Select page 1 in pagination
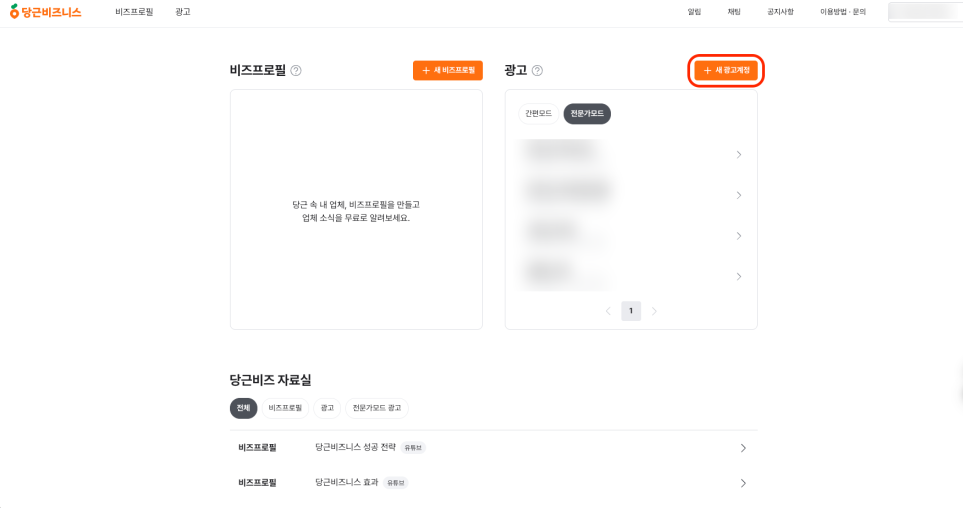Image resolution: width=963 pixels, height=508 pixels. point(631,311)
